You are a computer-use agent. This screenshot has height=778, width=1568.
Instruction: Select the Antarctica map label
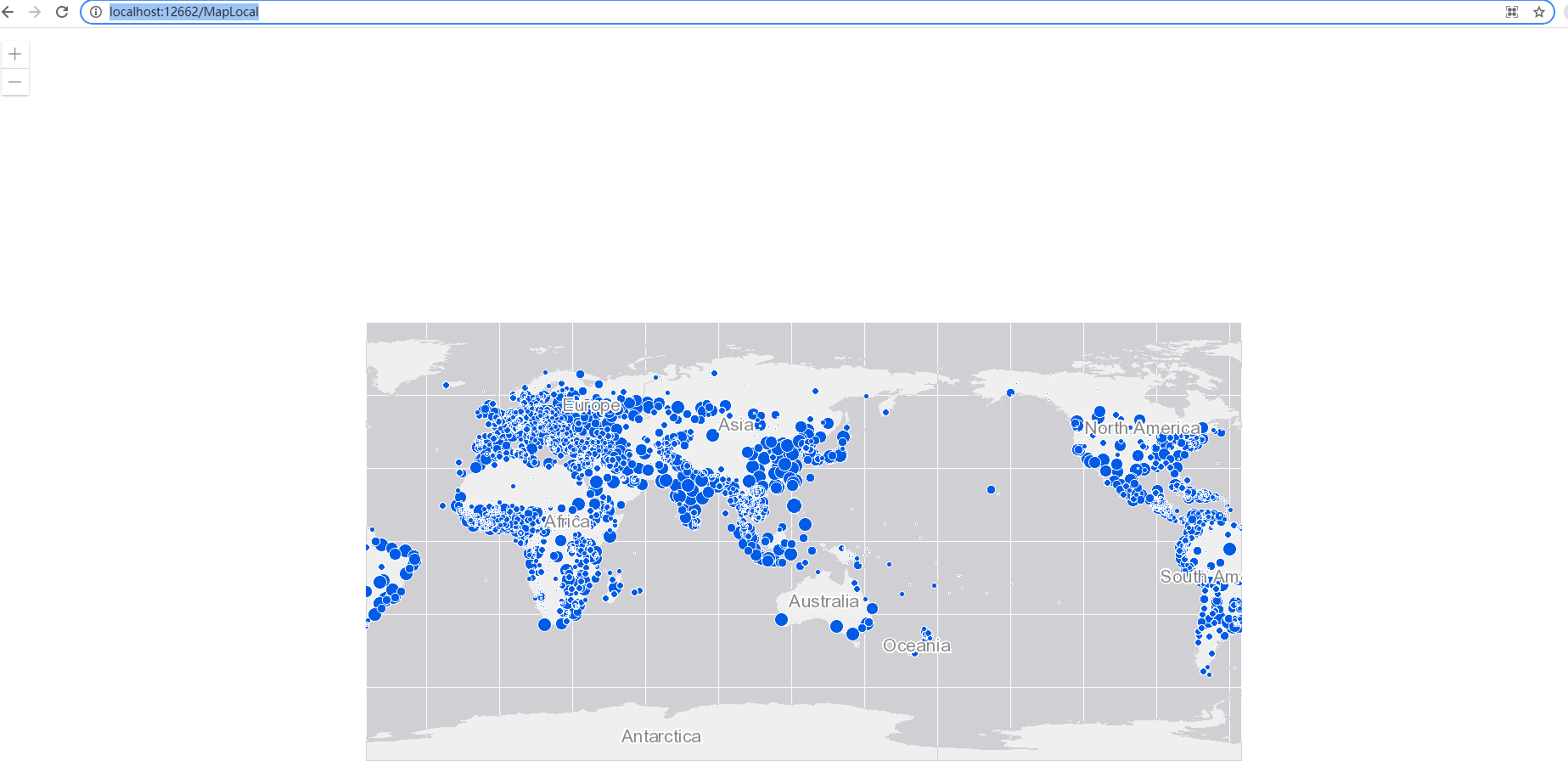tap(661, 736)
